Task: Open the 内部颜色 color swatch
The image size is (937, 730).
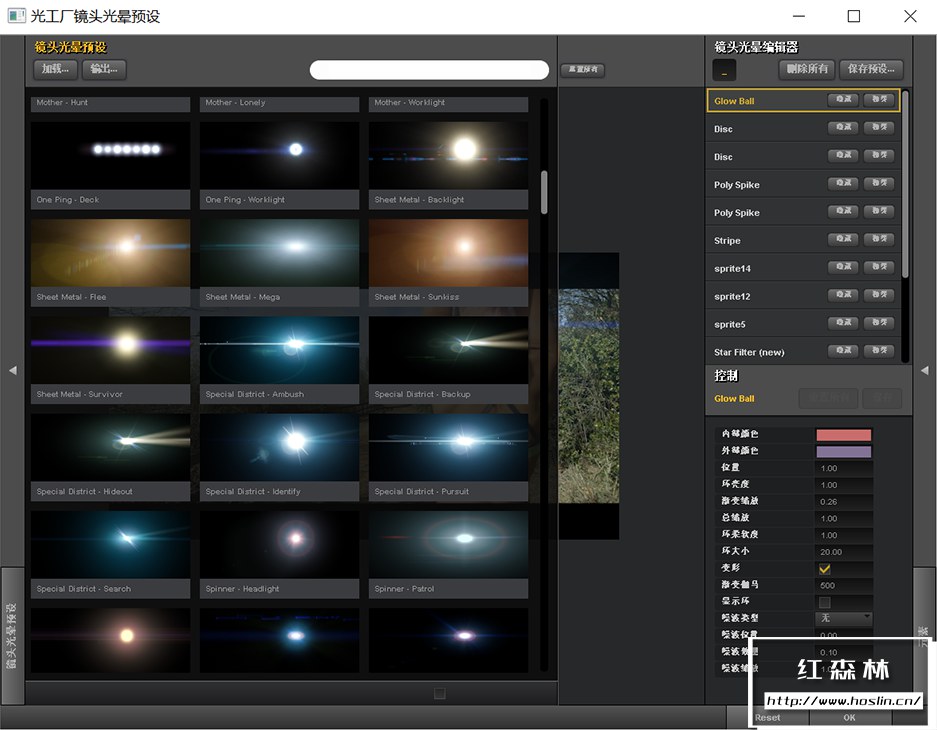Action: 844,435
